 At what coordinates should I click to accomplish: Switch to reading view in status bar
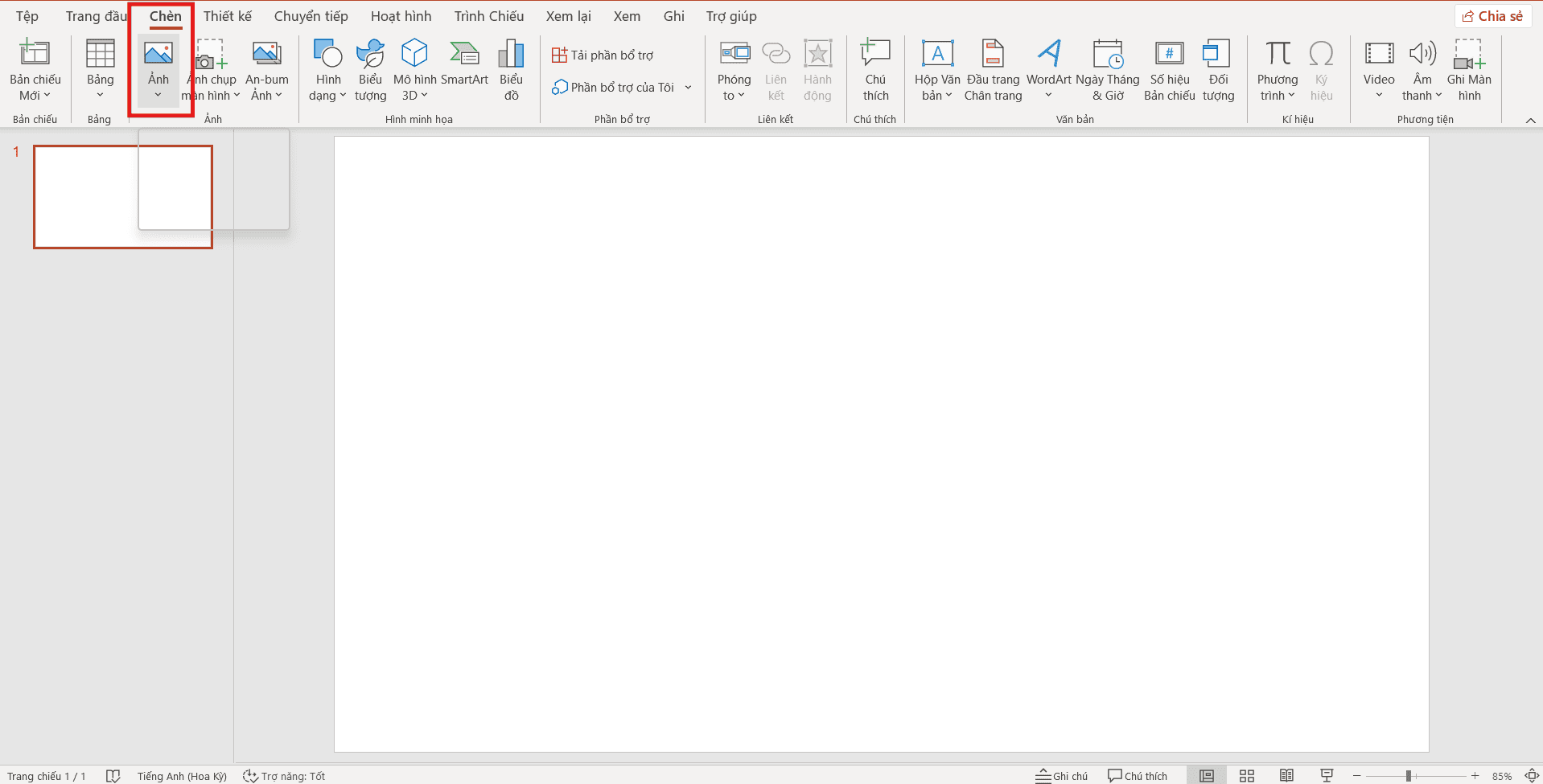(1286, 776)
